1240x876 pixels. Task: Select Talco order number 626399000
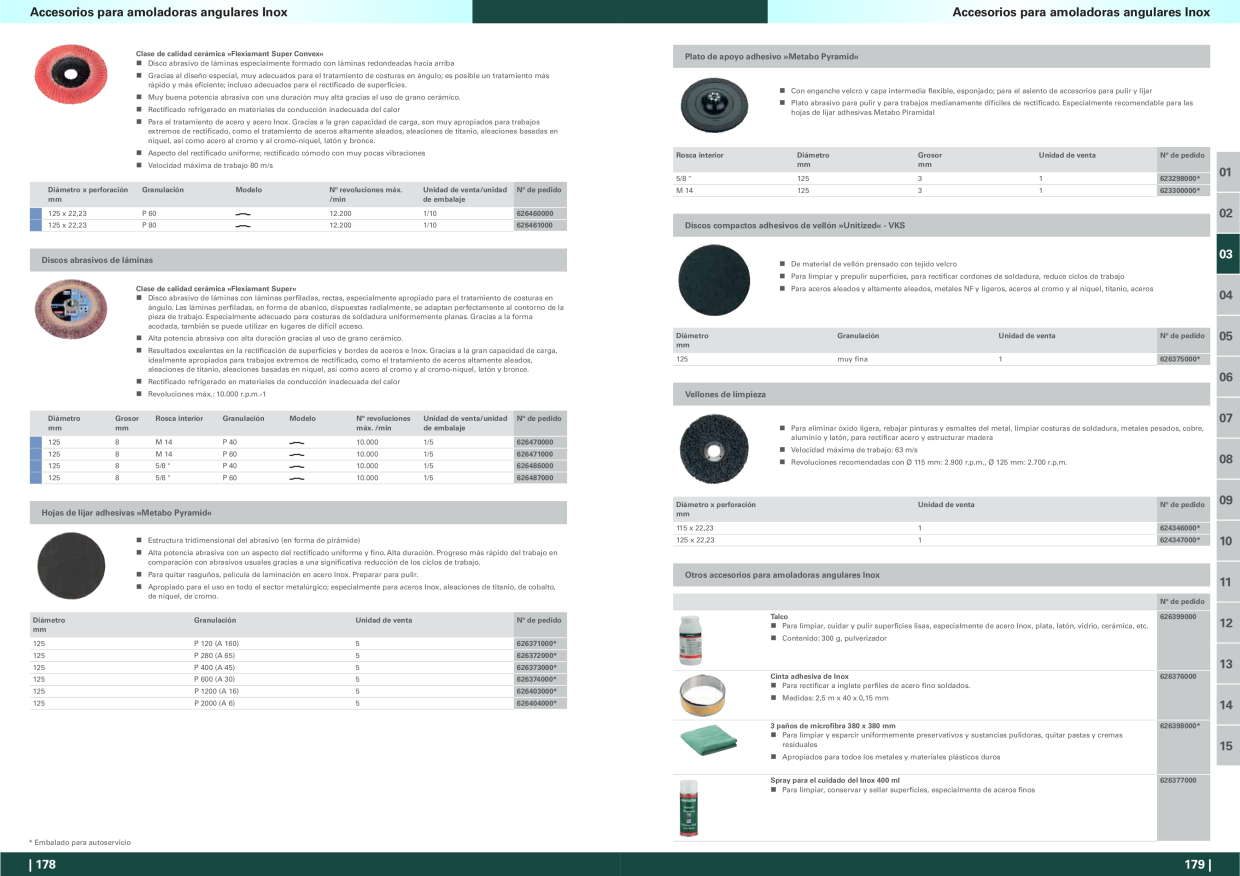pyautogui.click(x=1177, y=617)
